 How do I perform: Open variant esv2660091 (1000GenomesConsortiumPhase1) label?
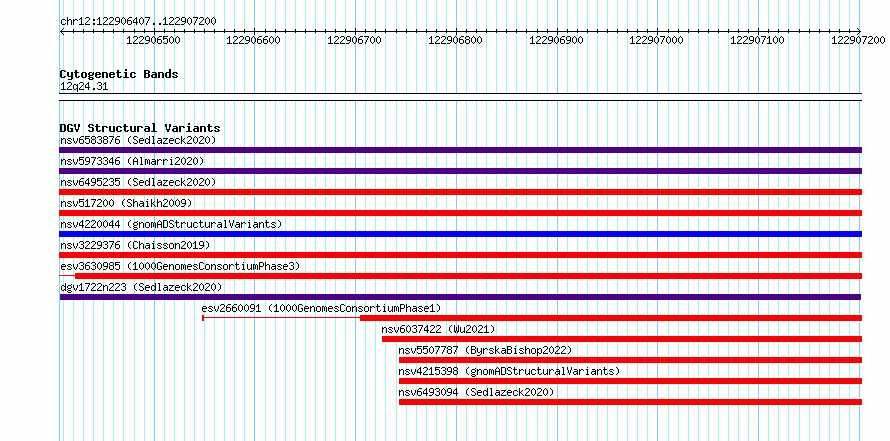[x=321, y=308]
